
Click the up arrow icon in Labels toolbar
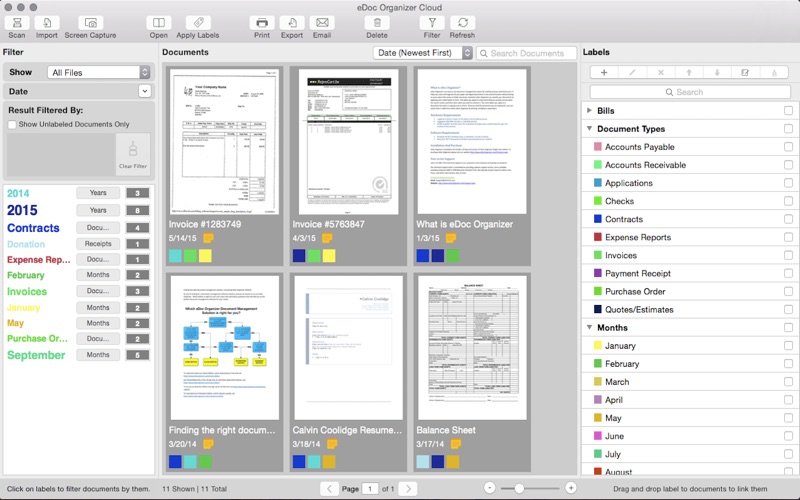coord(689,72)
